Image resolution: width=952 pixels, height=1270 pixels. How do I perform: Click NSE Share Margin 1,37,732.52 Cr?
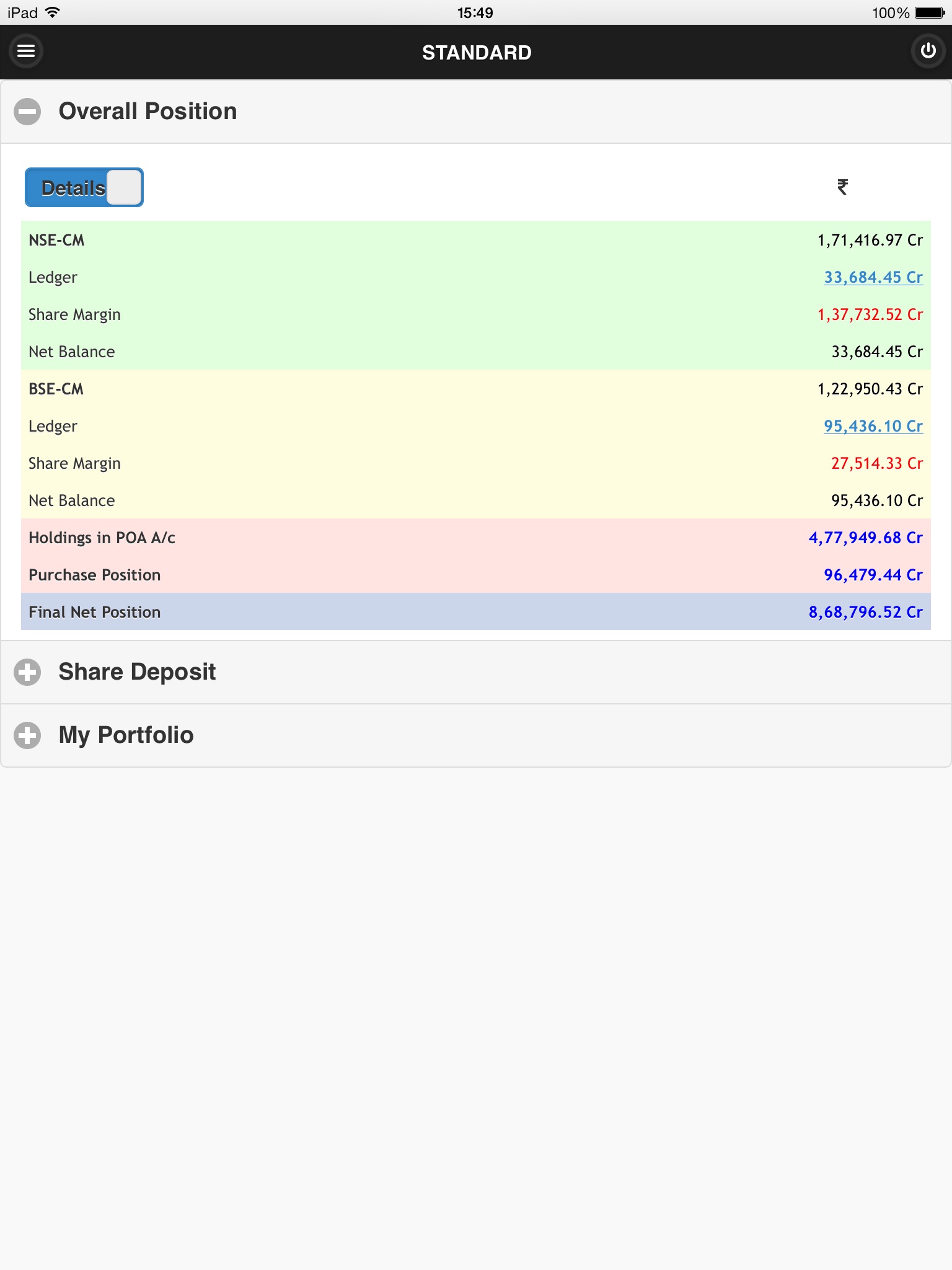click(x=870, y=314)
